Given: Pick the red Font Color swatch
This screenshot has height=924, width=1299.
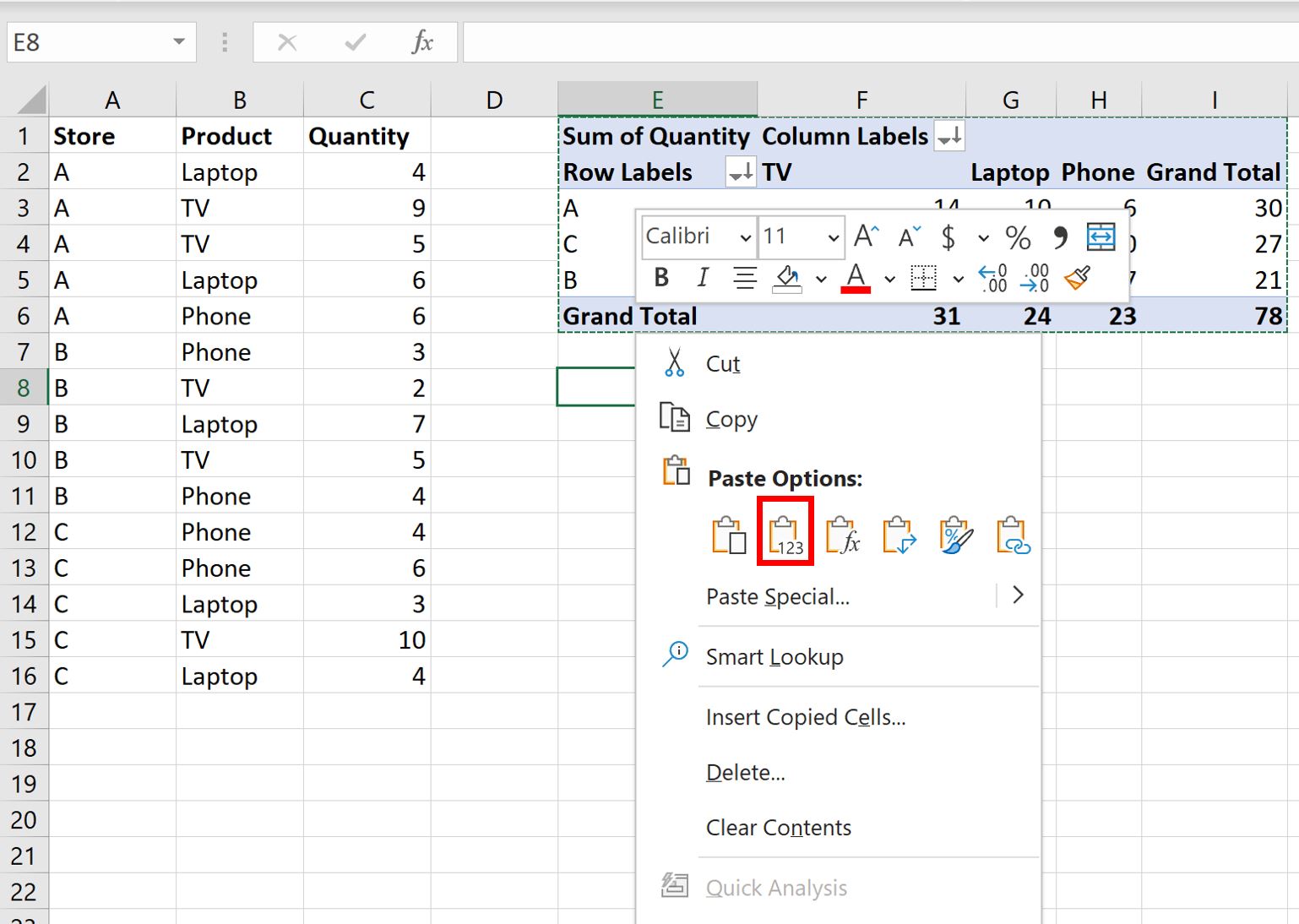Looking at the screenshot, I should 856,287.
